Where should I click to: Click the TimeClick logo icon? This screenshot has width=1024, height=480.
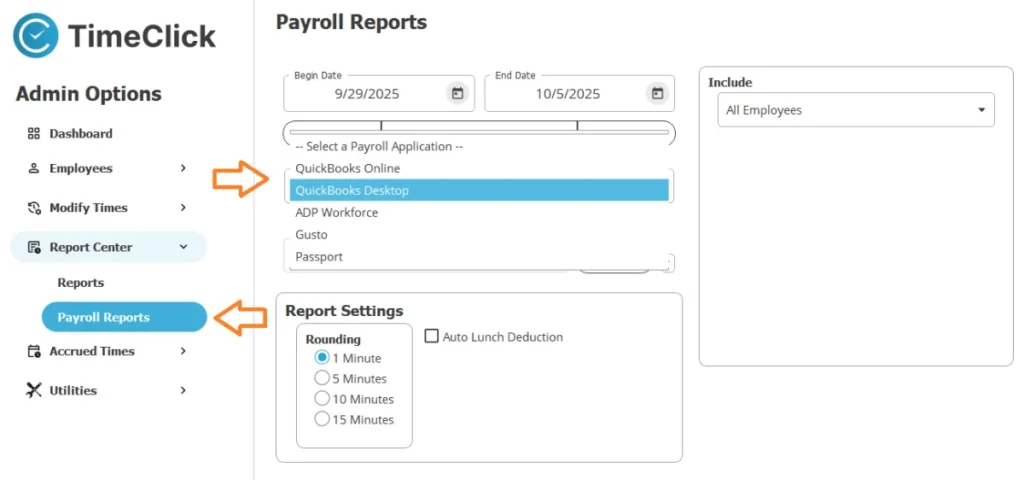pos(36,36)
